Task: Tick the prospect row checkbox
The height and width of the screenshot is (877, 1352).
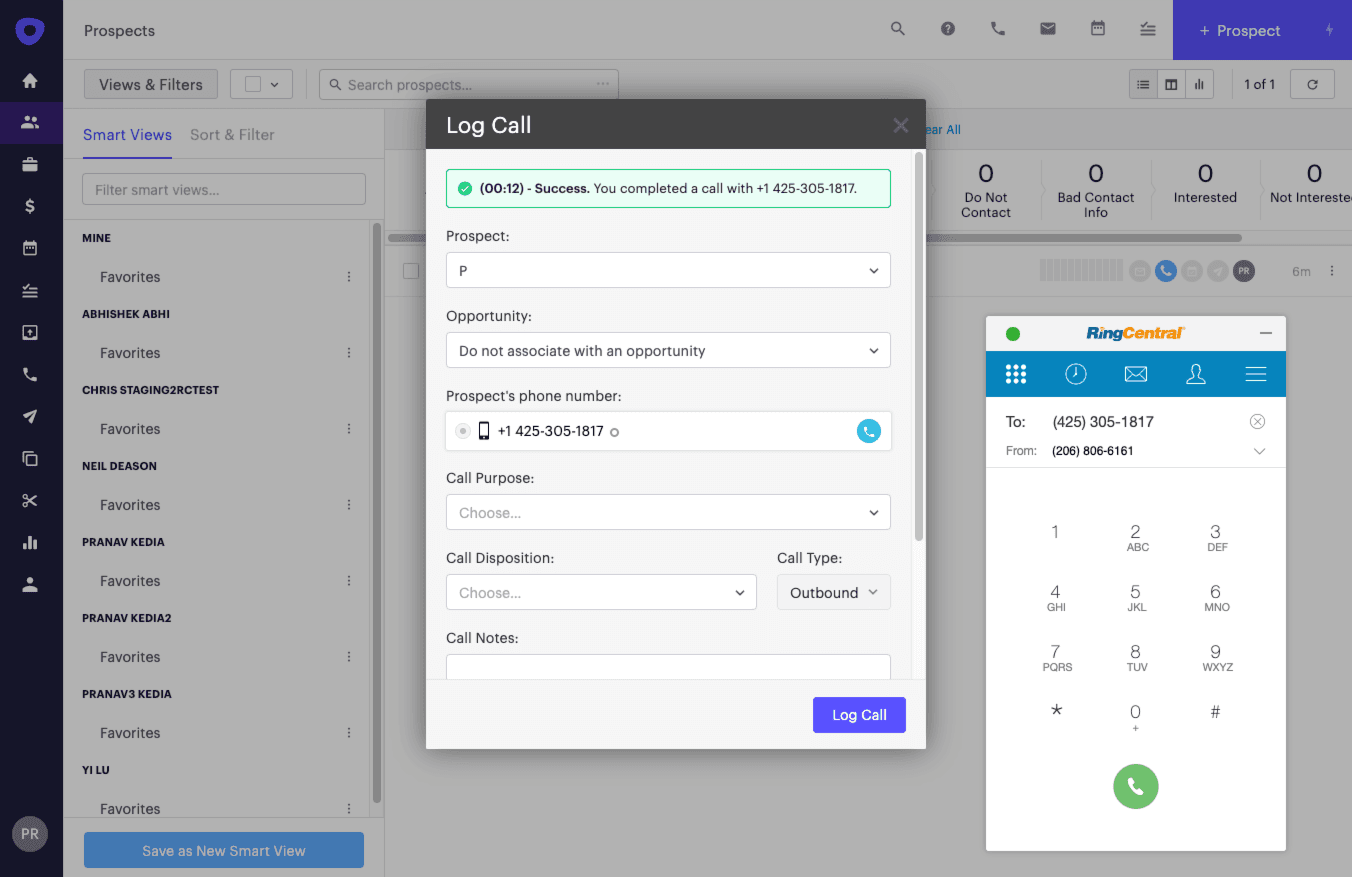Action: tap(411, 271)
